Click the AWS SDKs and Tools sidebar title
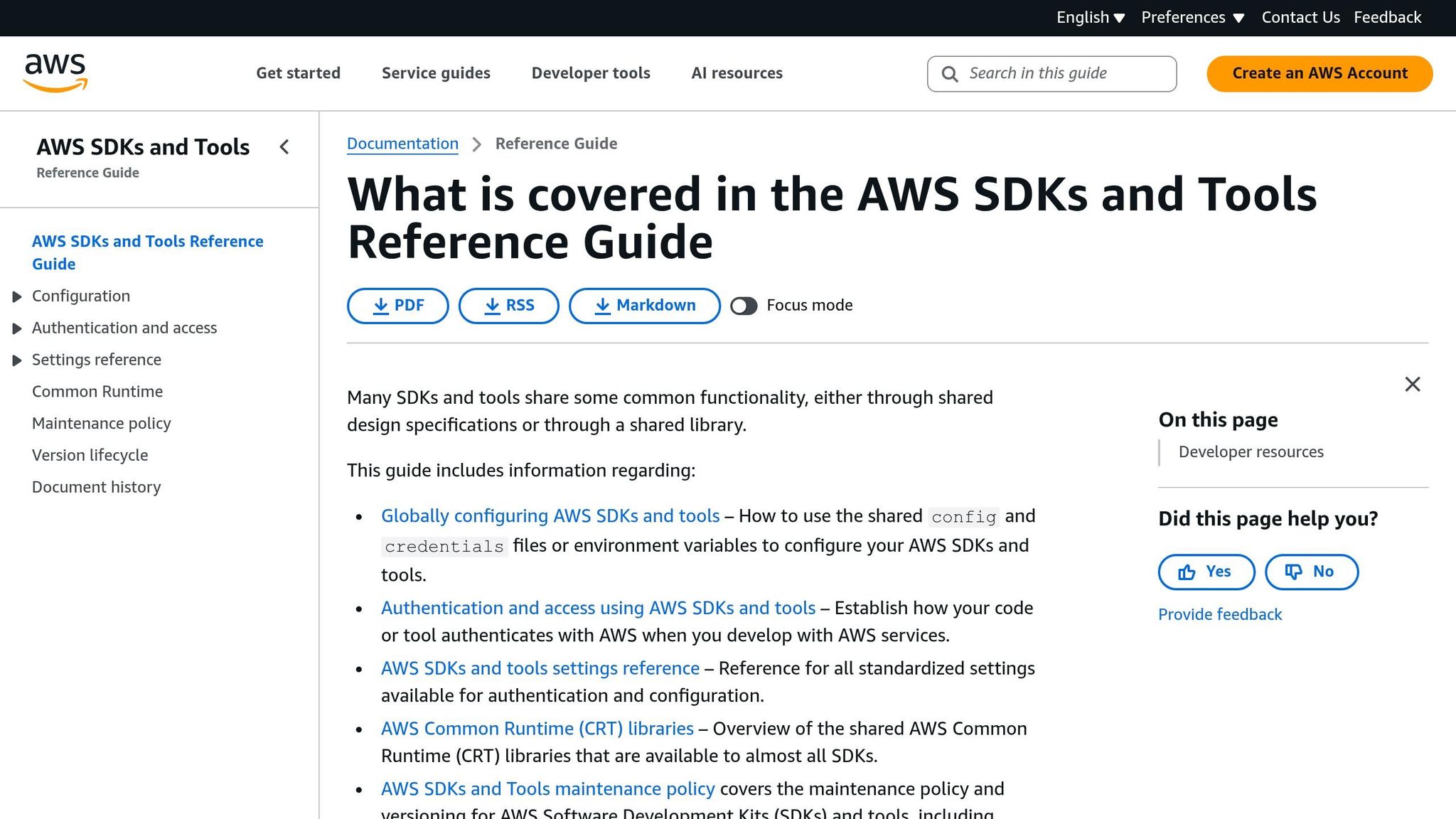 [x=143, y=147]
